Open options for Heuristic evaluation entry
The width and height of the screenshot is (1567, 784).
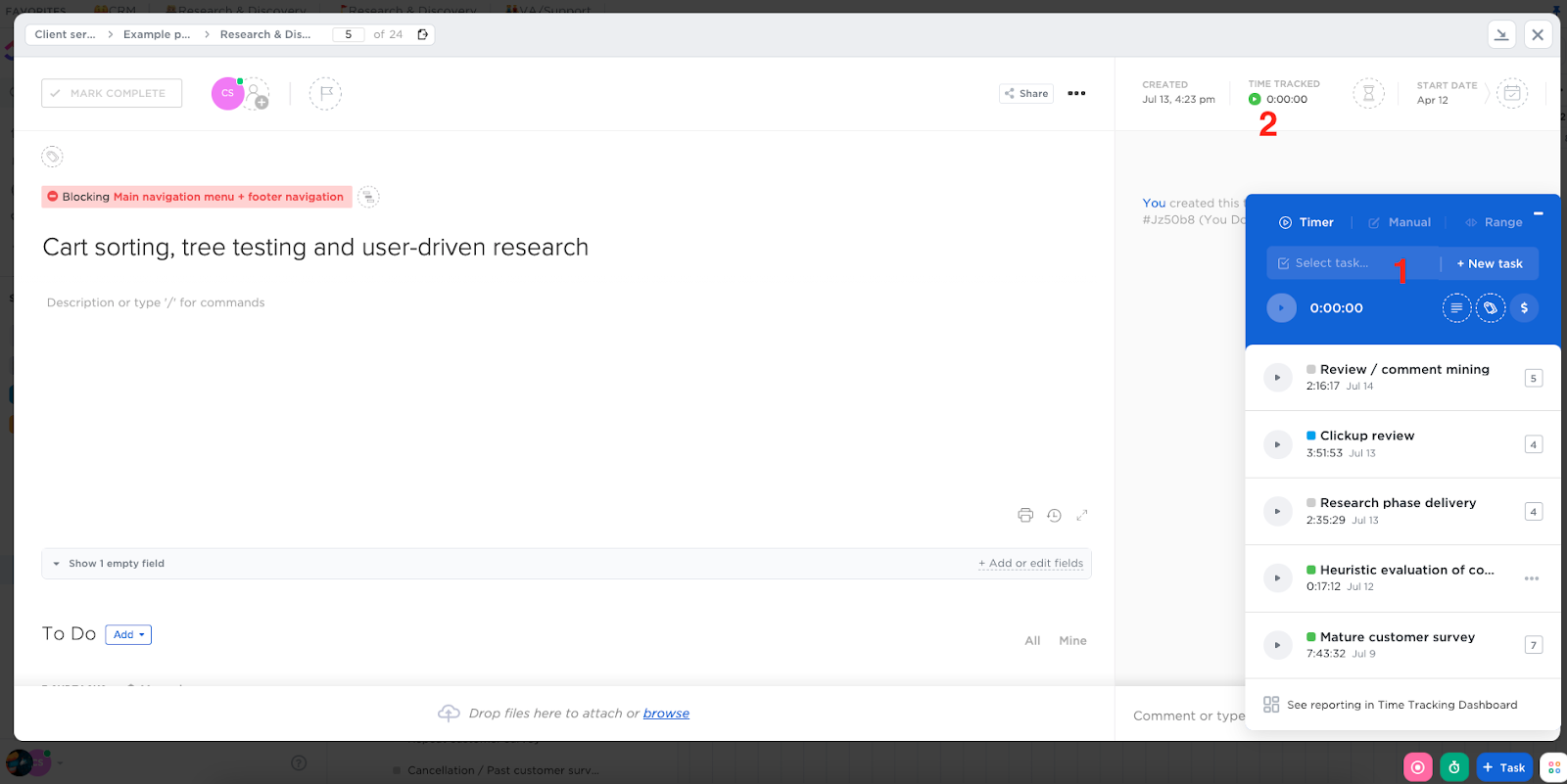tap(1532, 578)
